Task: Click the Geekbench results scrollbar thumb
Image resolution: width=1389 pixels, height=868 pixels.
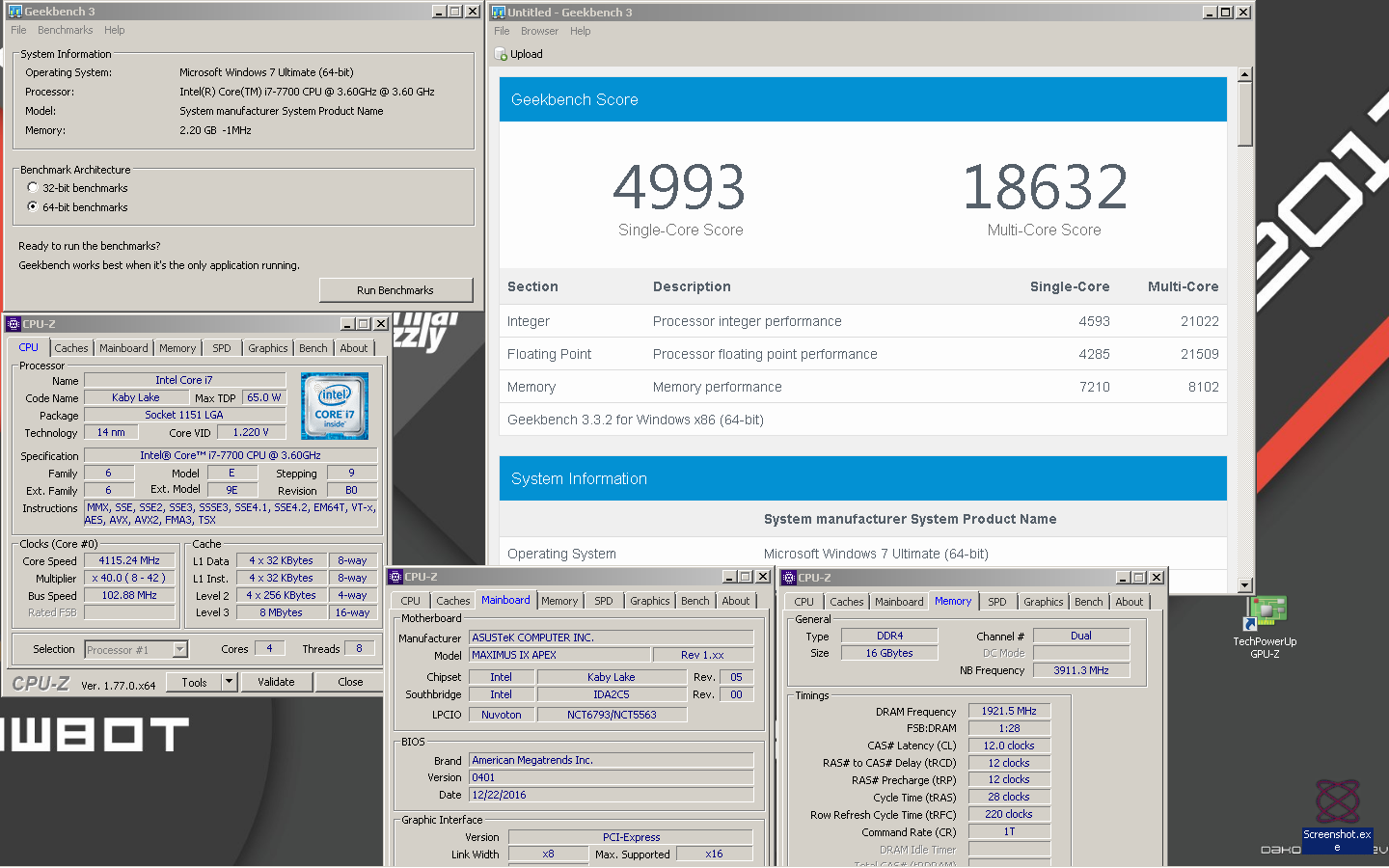Action: click(x=1245, y=114)
